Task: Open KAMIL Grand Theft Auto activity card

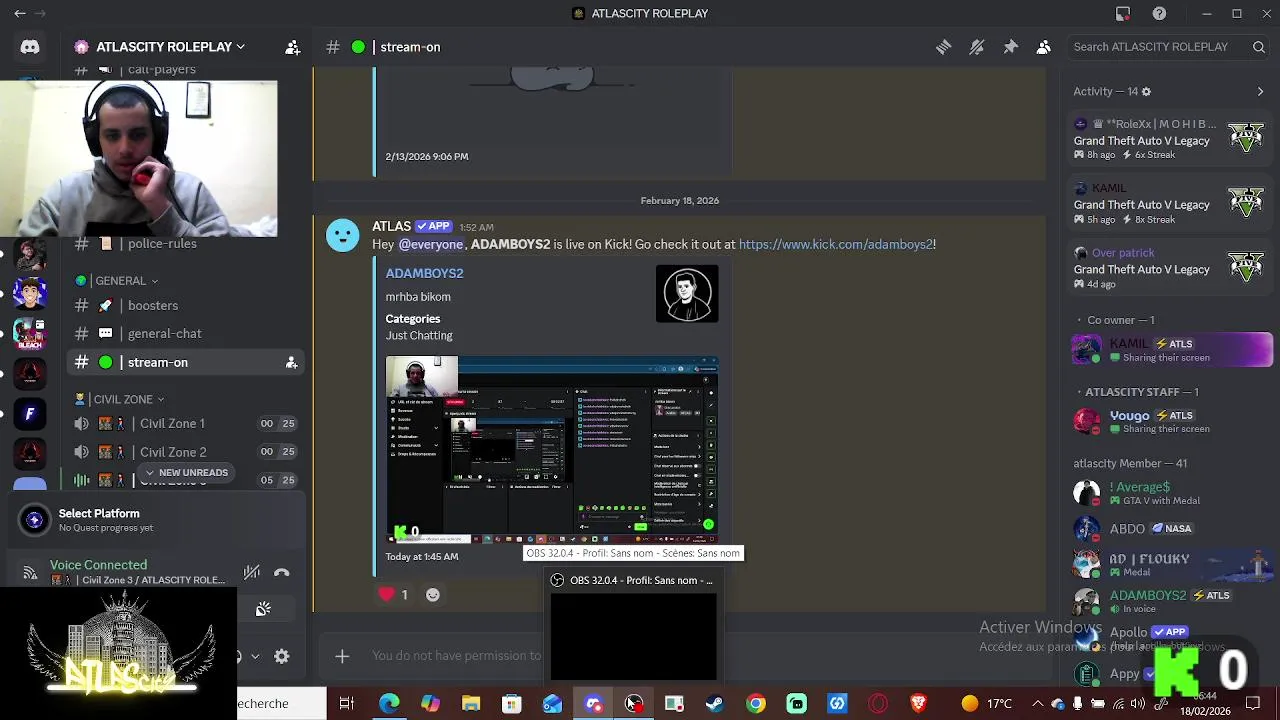Action: (x=1170, y=203)
